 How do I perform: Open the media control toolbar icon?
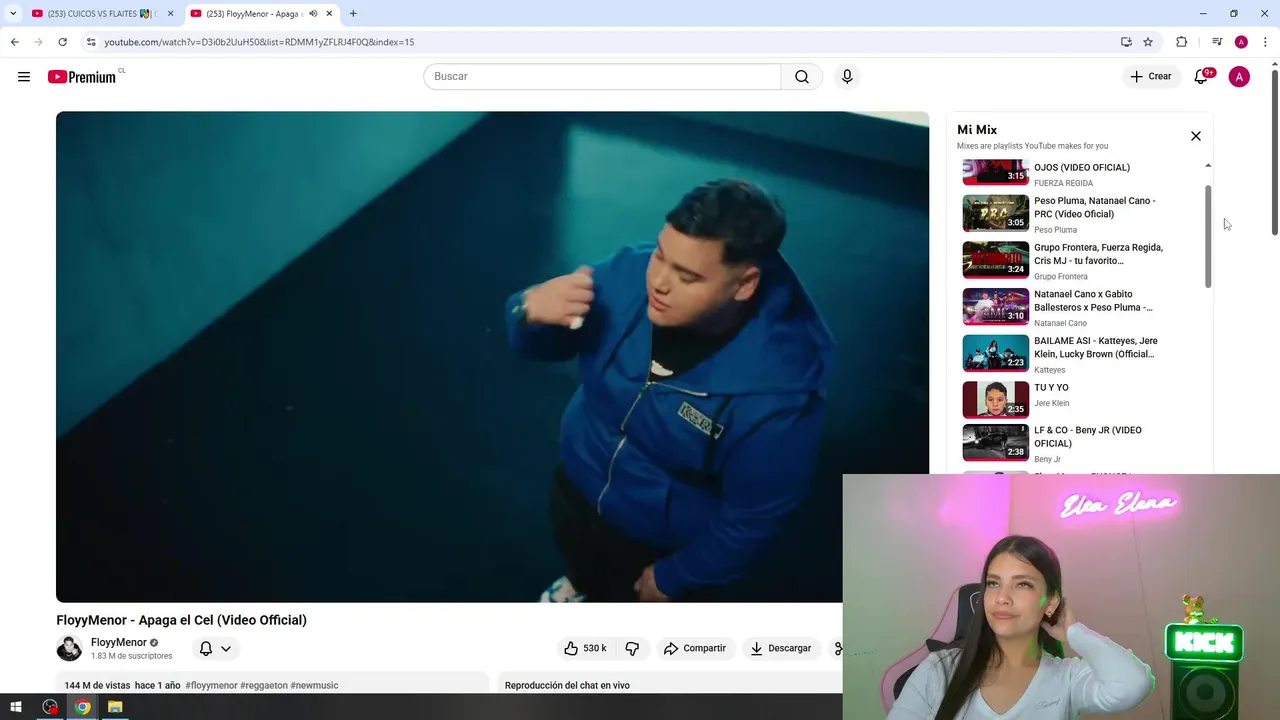coord(1217,42)
